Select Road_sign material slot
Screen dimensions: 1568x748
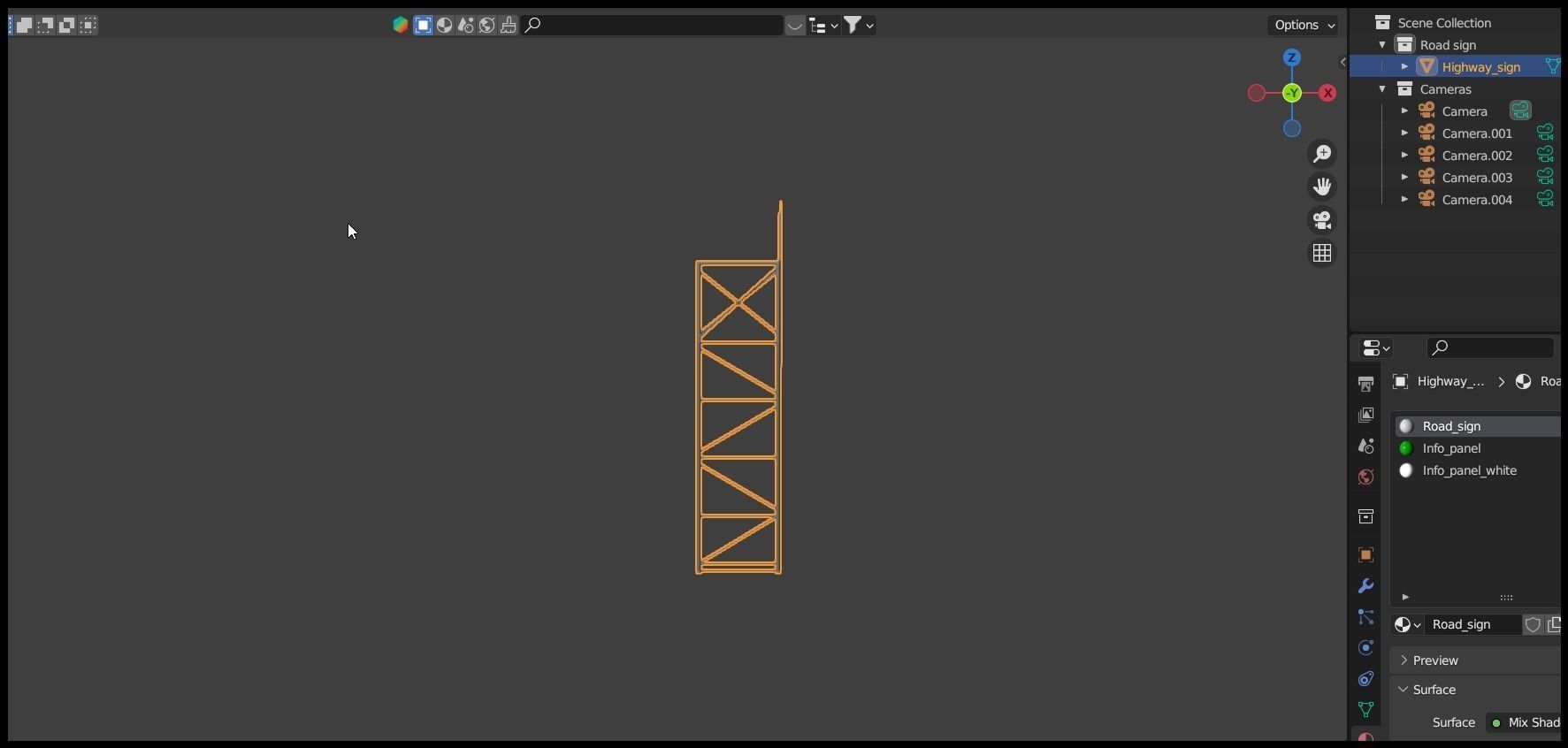1478,426
